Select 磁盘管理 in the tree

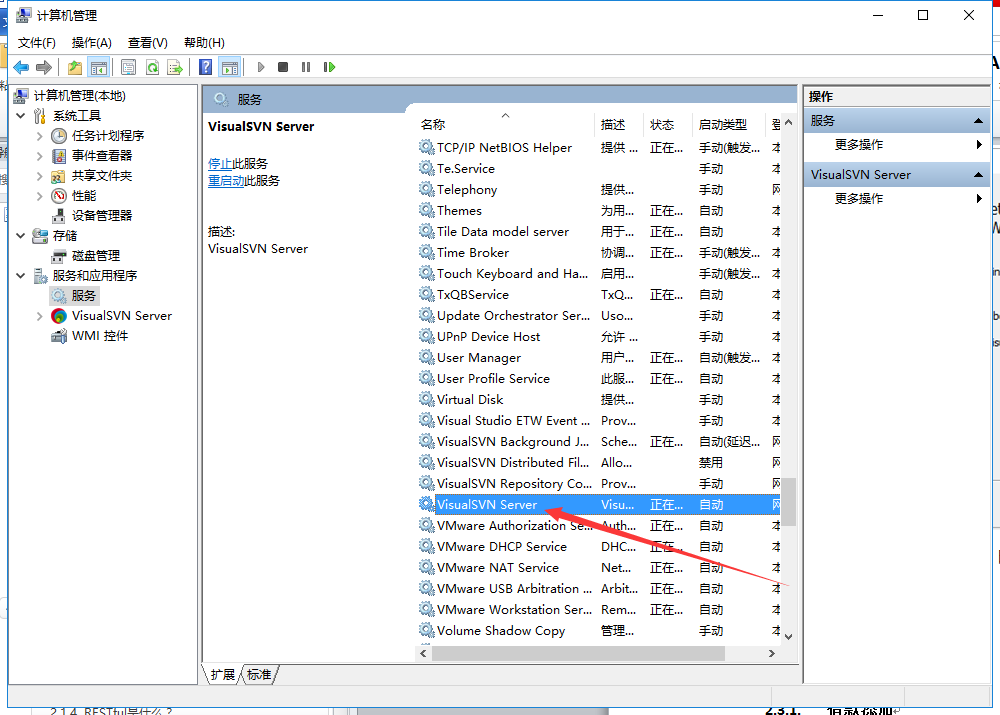pos(96,256)
